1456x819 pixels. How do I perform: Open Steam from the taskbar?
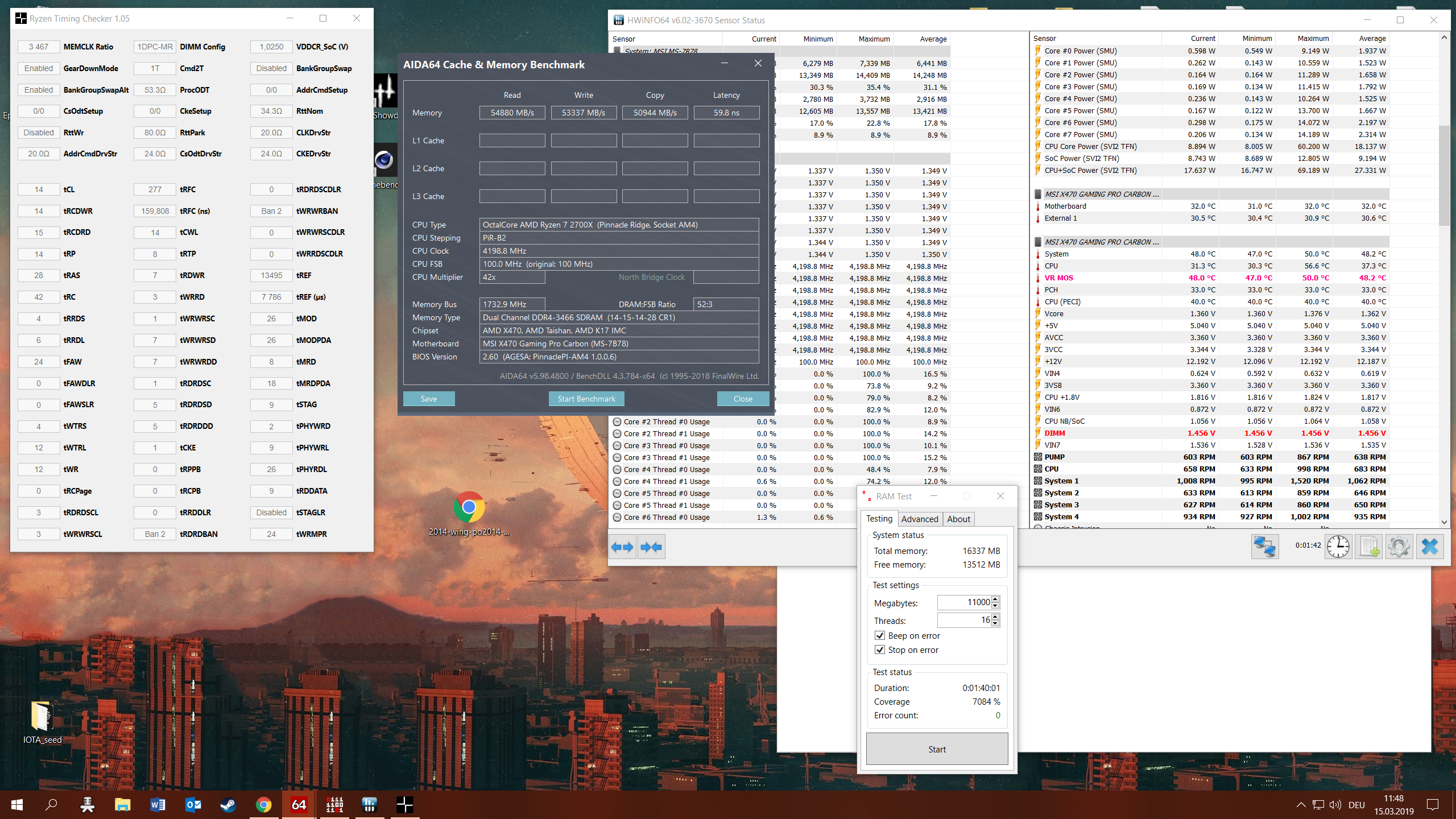click(228, 804)
